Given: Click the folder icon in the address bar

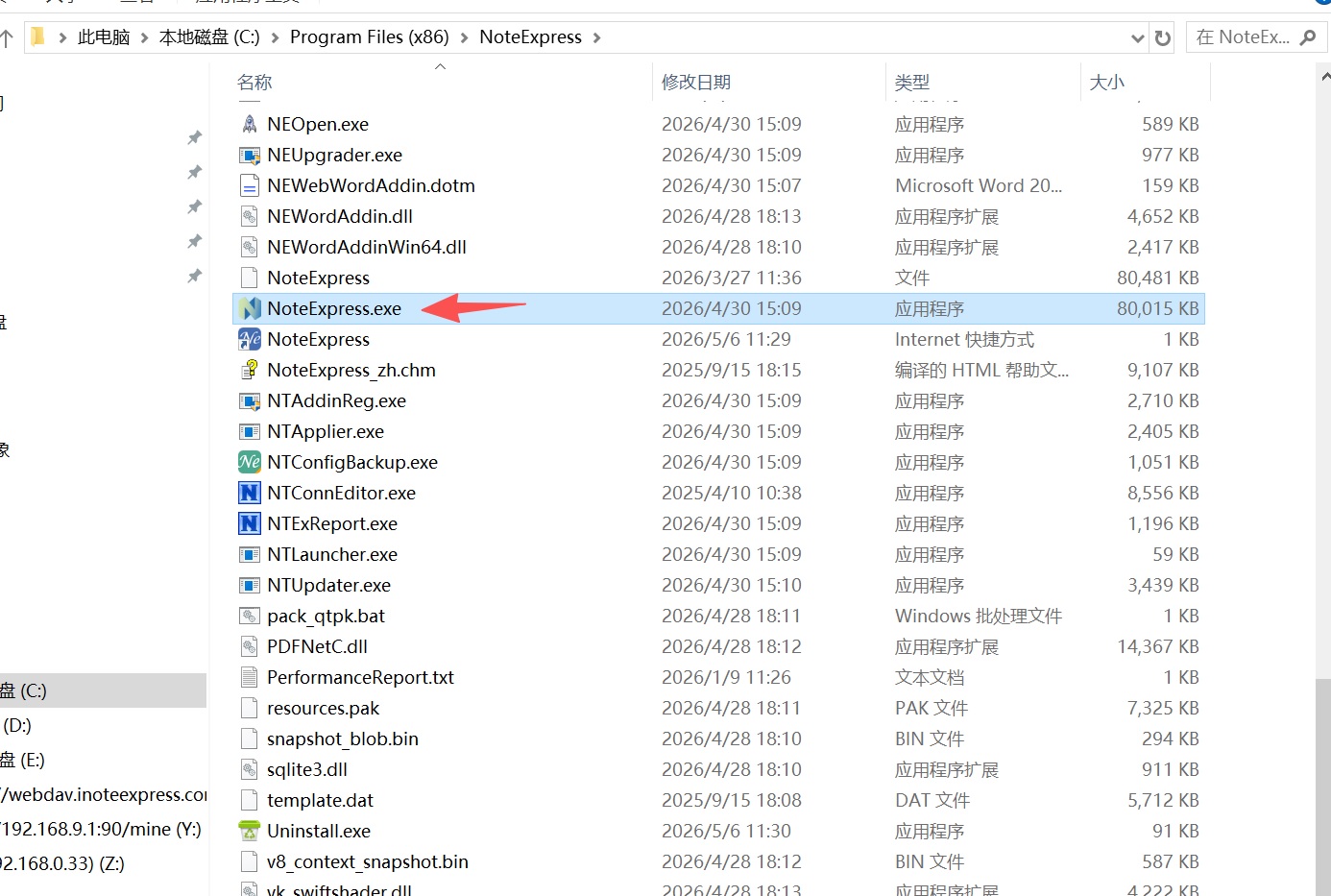Looking at the screenshot, I should (38, 36).
